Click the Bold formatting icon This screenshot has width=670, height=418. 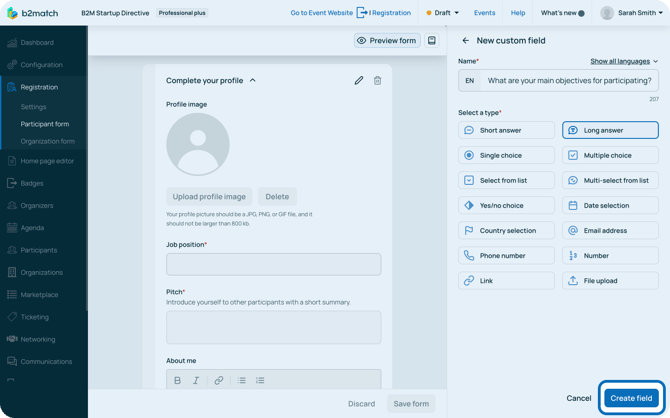point(177,380)
